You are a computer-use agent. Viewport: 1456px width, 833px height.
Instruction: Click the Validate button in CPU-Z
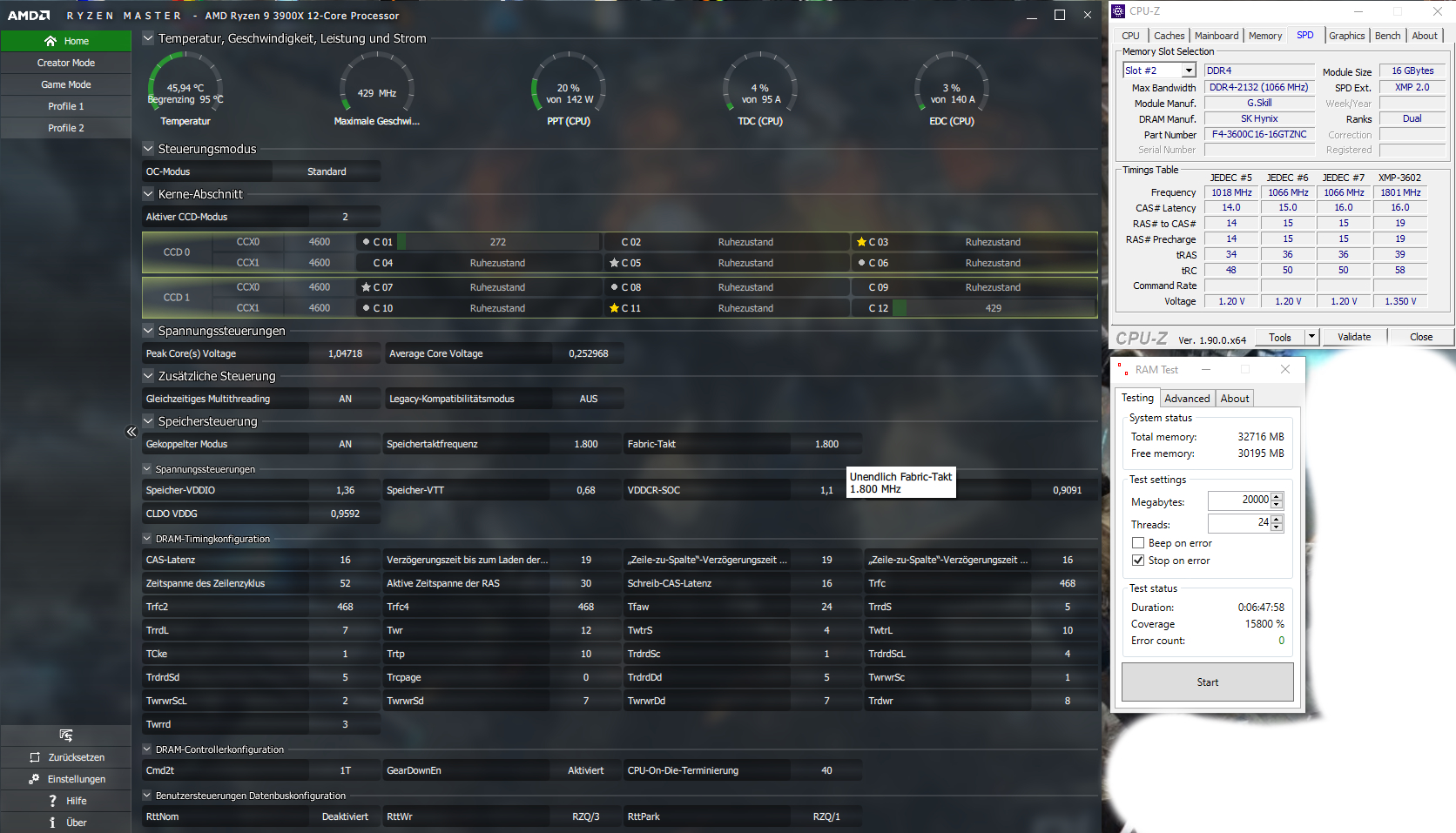click(x=1354, y=337)
